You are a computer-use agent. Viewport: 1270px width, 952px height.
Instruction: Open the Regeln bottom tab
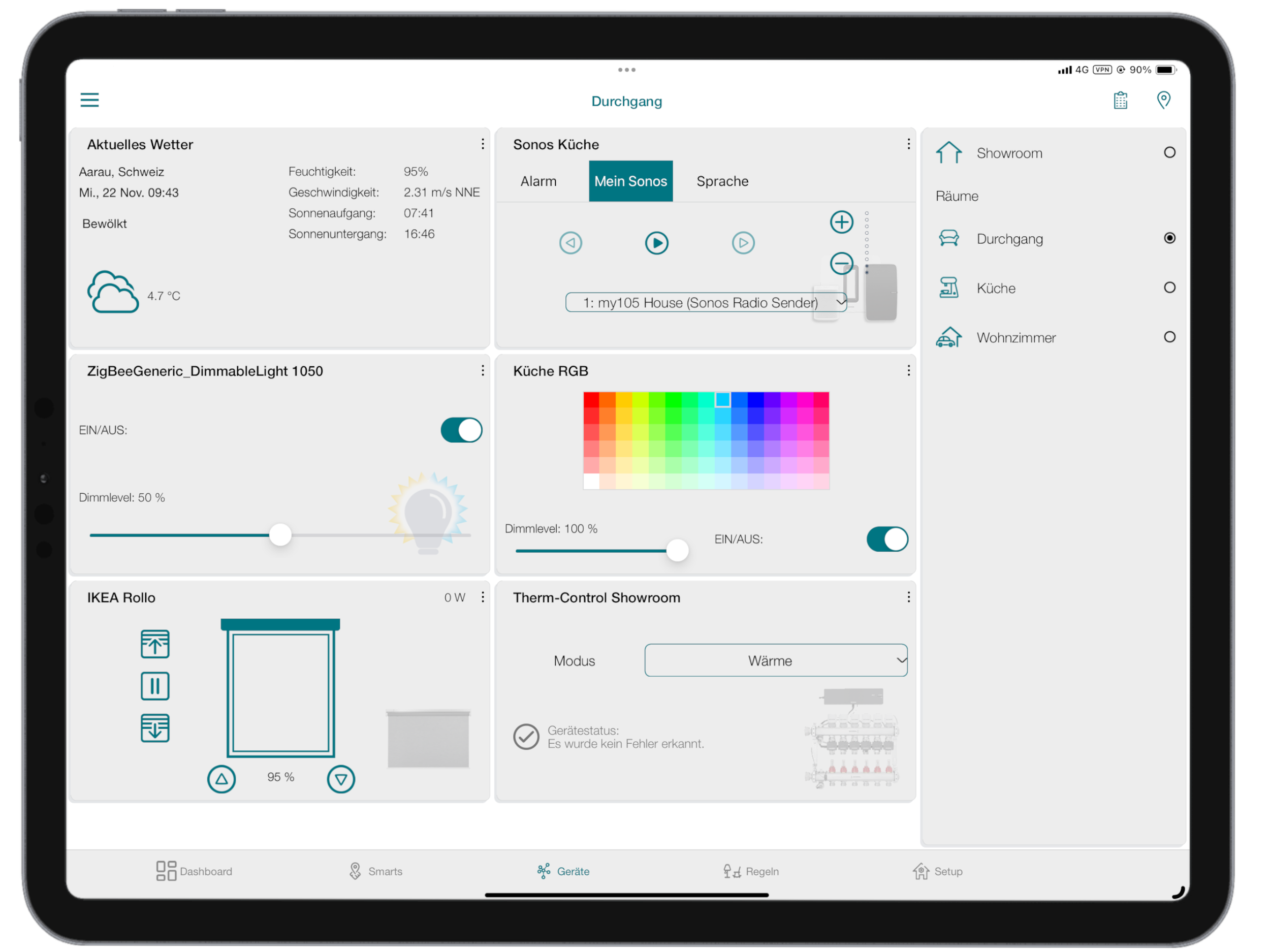[x=750, y=871]
